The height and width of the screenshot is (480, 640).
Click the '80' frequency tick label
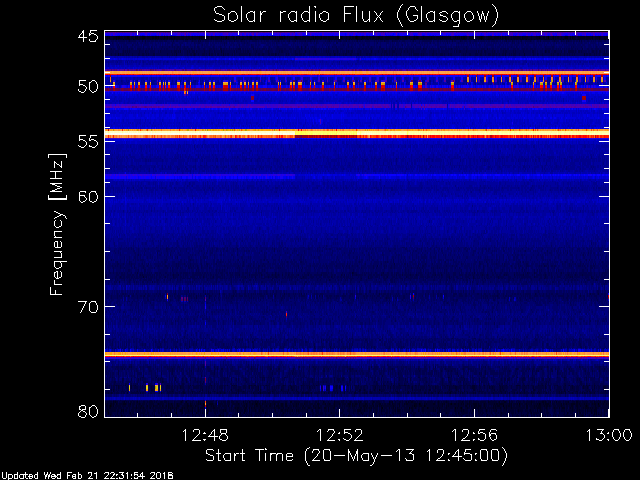point(88,411)
